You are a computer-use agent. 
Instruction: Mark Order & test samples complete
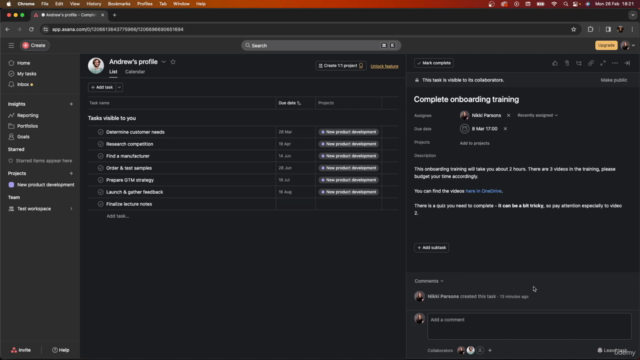[100, 168]
